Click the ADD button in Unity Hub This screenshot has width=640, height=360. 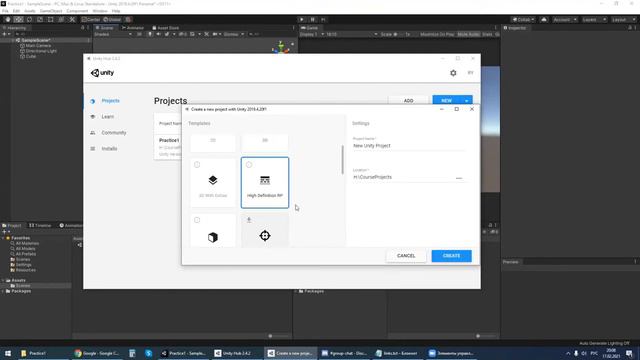pyautogui.click(x=409, y=100)
